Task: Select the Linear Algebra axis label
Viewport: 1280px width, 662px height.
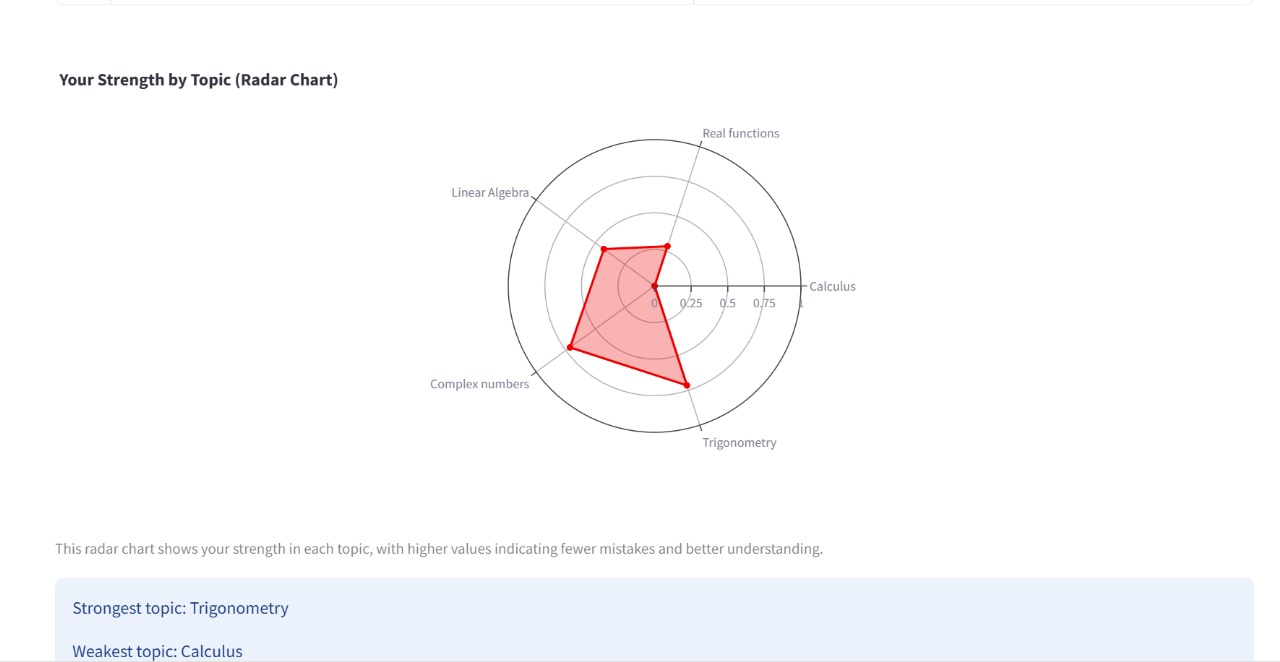Action: [490, 193]
